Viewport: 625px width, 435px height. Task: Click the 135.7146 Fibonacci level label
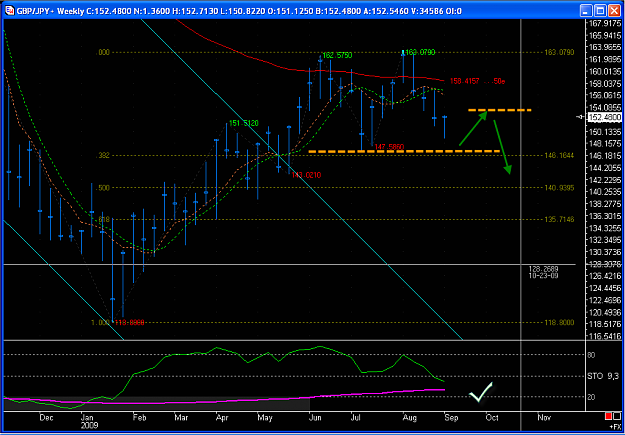[559, 219]
